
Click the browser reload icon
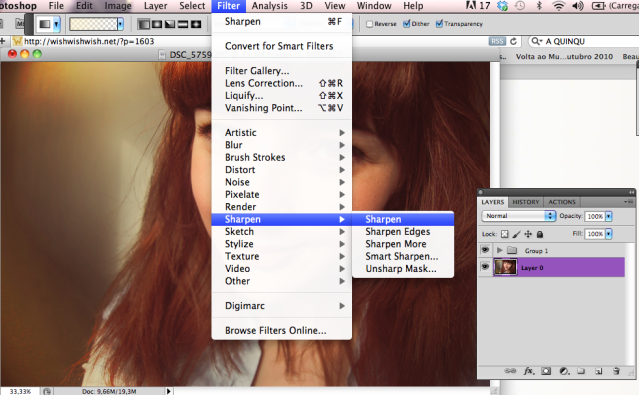tap(513, 41)
